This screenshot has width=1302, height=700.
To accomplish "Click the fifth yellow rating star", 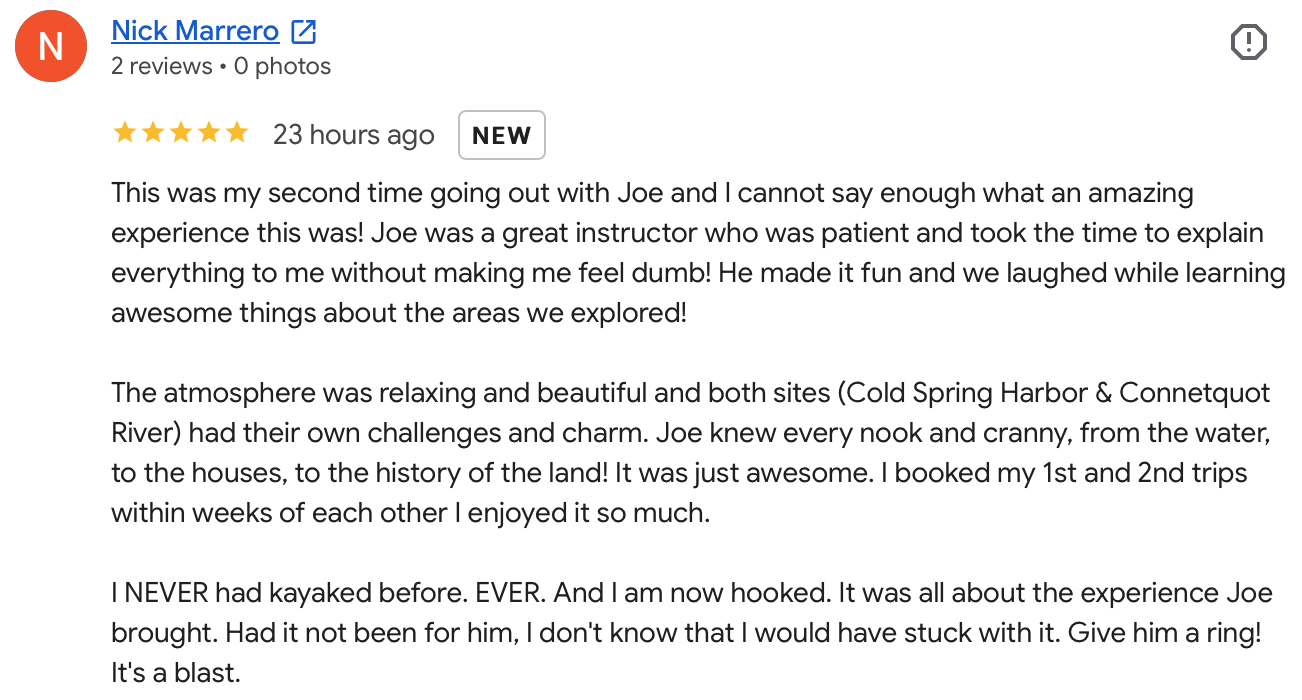I will pos(236,133).
